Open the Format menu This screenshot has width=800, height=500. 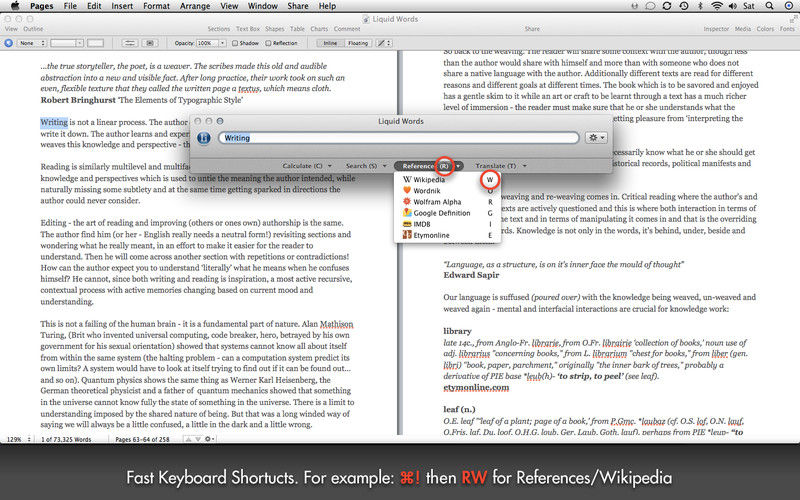156,6
